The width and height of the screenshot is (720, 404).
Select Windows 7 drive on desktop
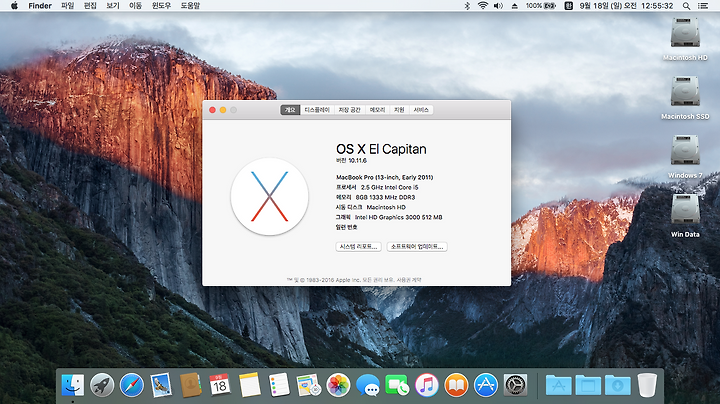tap(685, 156)
